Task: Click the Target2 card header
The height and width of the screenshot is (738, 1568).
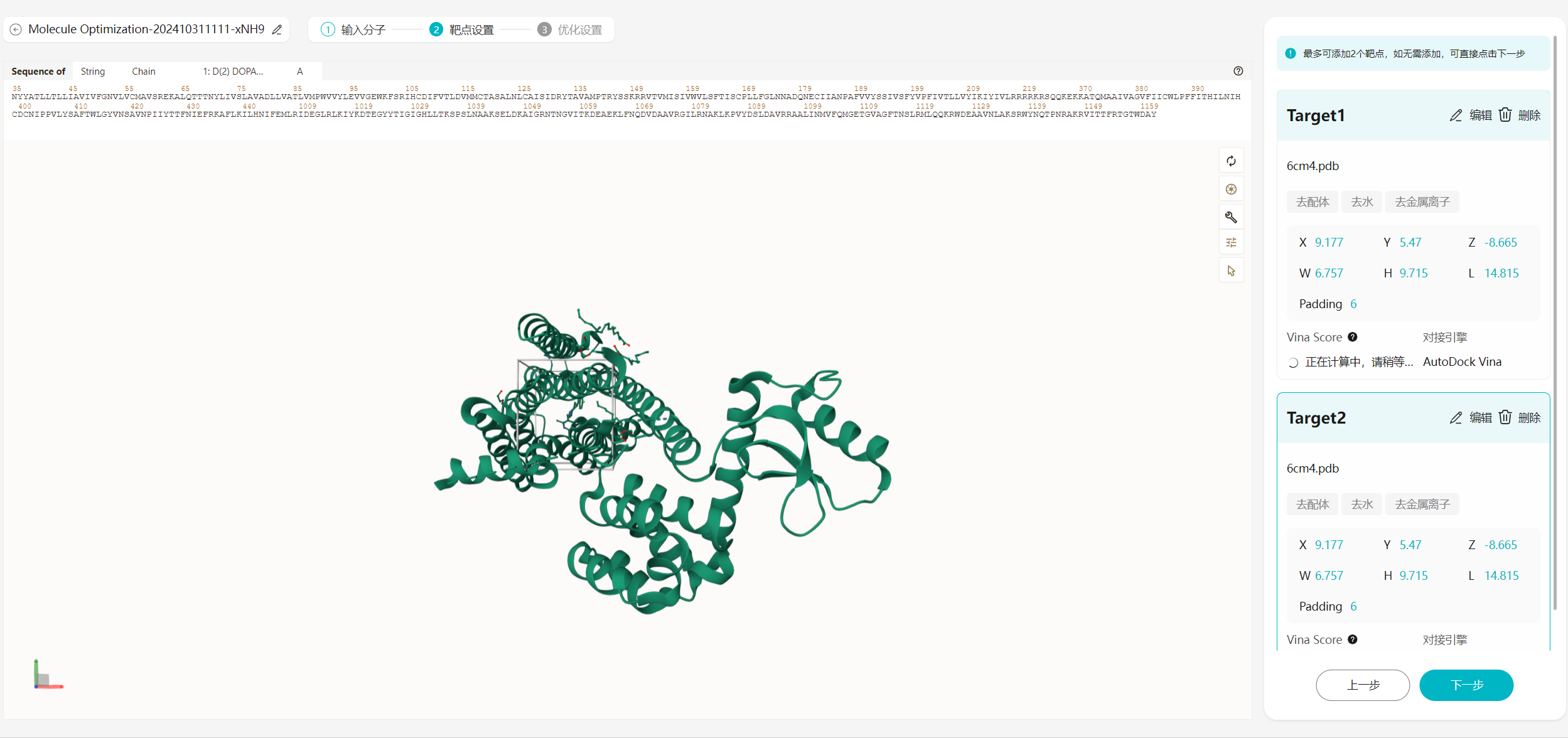Action: click(1413, 418)
